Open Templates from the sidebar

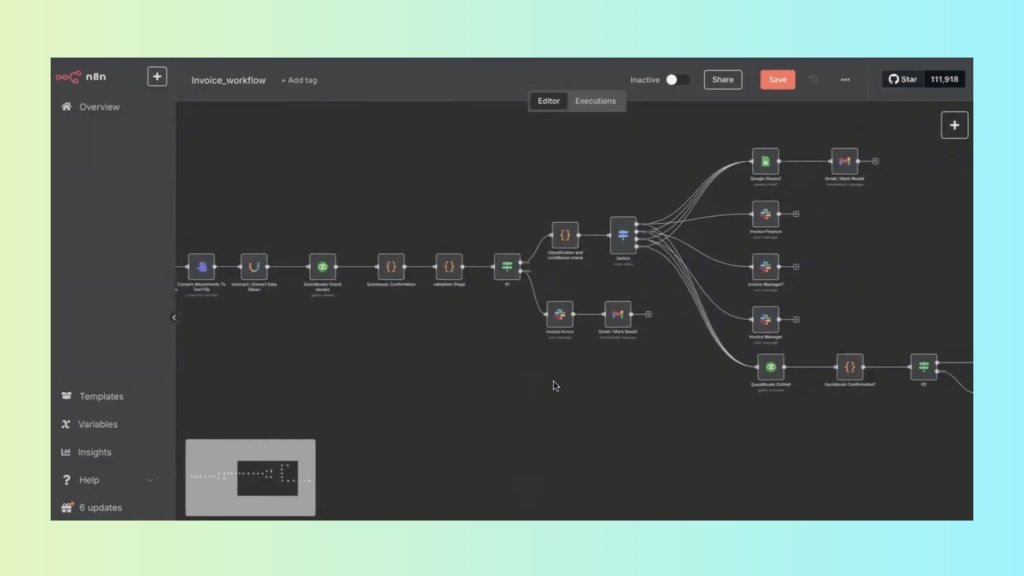click(x=101, y=397)
